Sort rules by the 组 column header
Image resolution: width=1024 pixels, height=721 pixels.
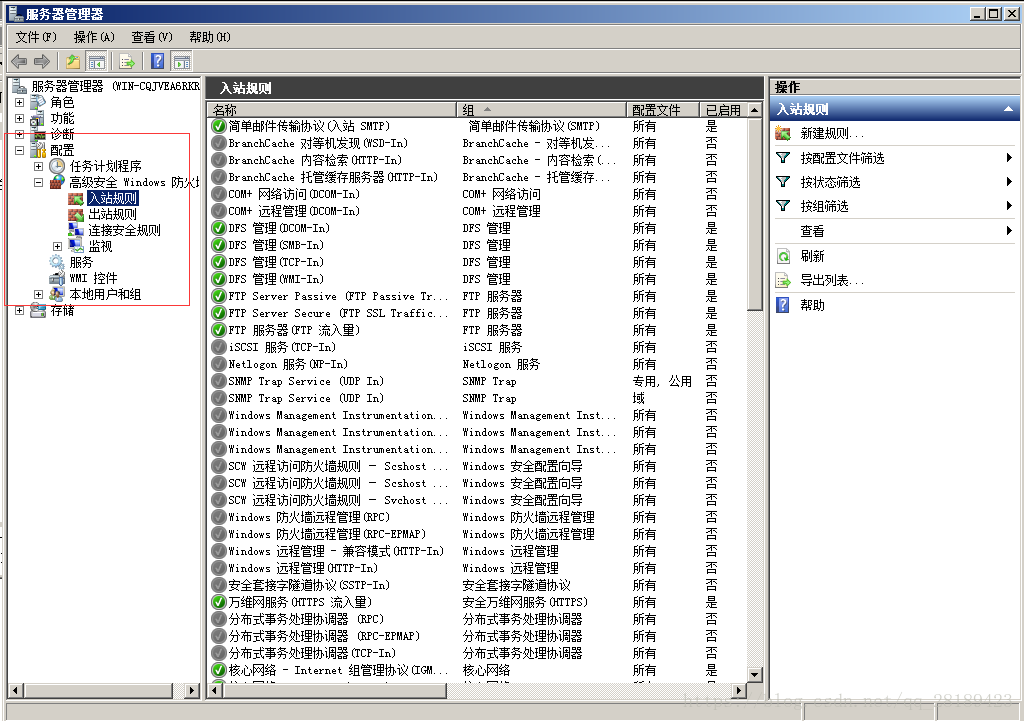(x=541, y=110)
